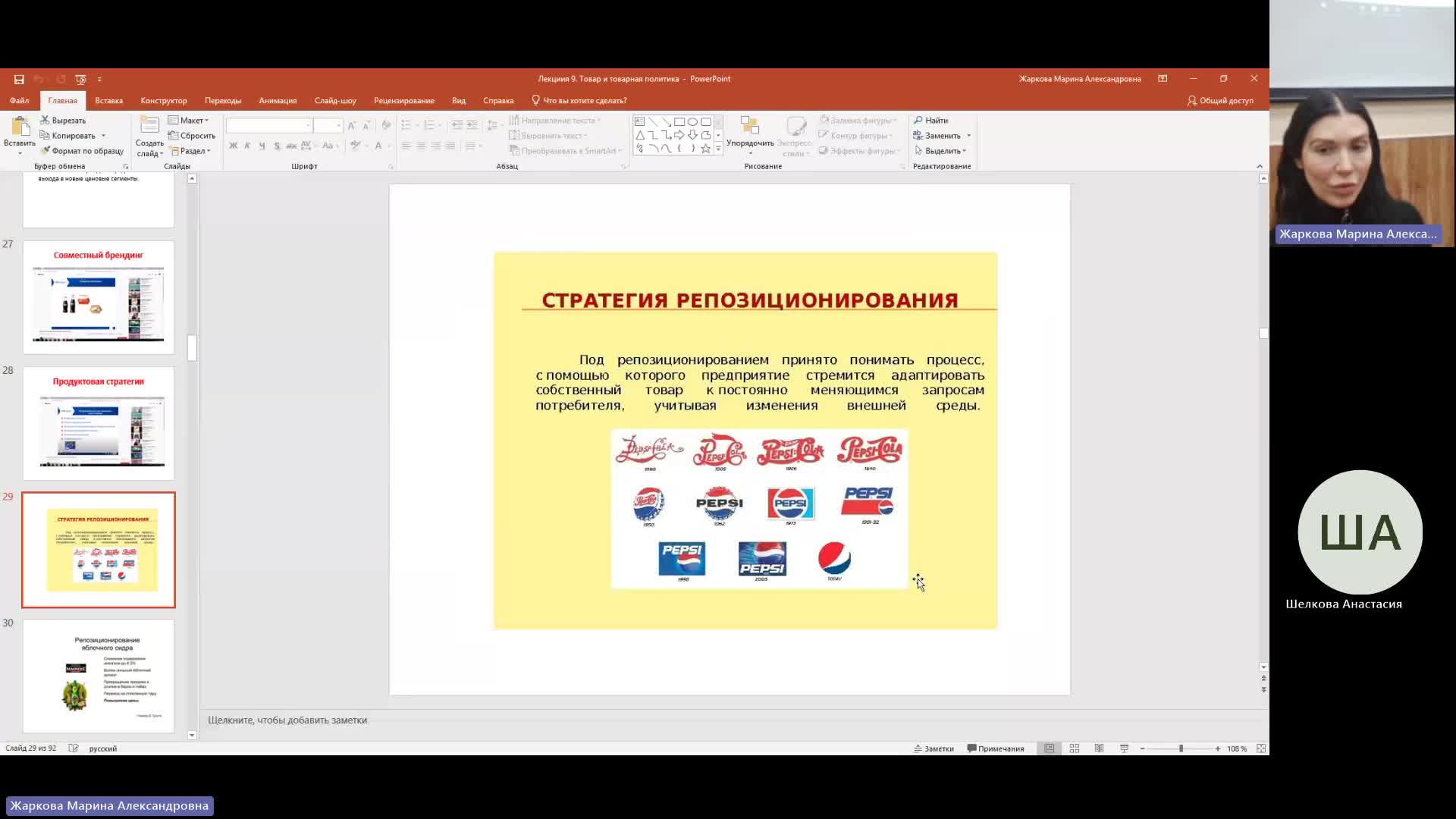
Task: Open the Review (Рецензирование) tab
Action: coord(404,100)
